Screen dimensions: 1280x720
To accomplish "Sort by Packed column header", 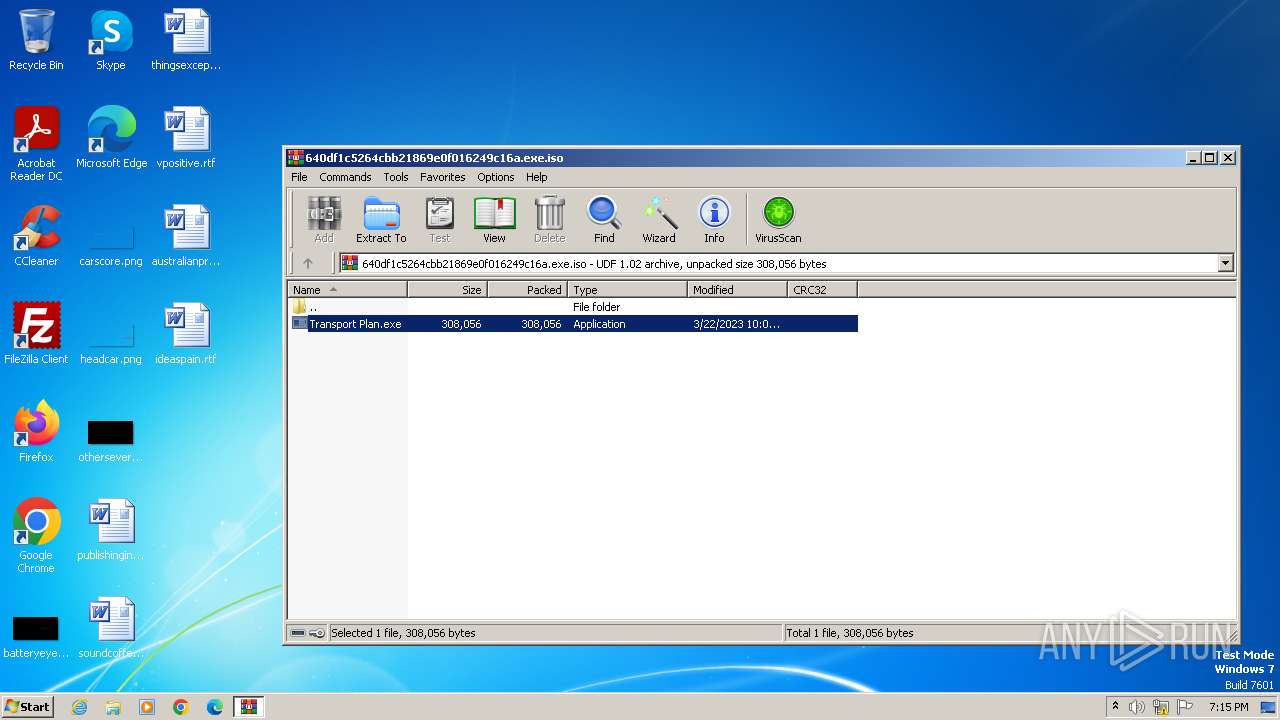I will point(527,290).
